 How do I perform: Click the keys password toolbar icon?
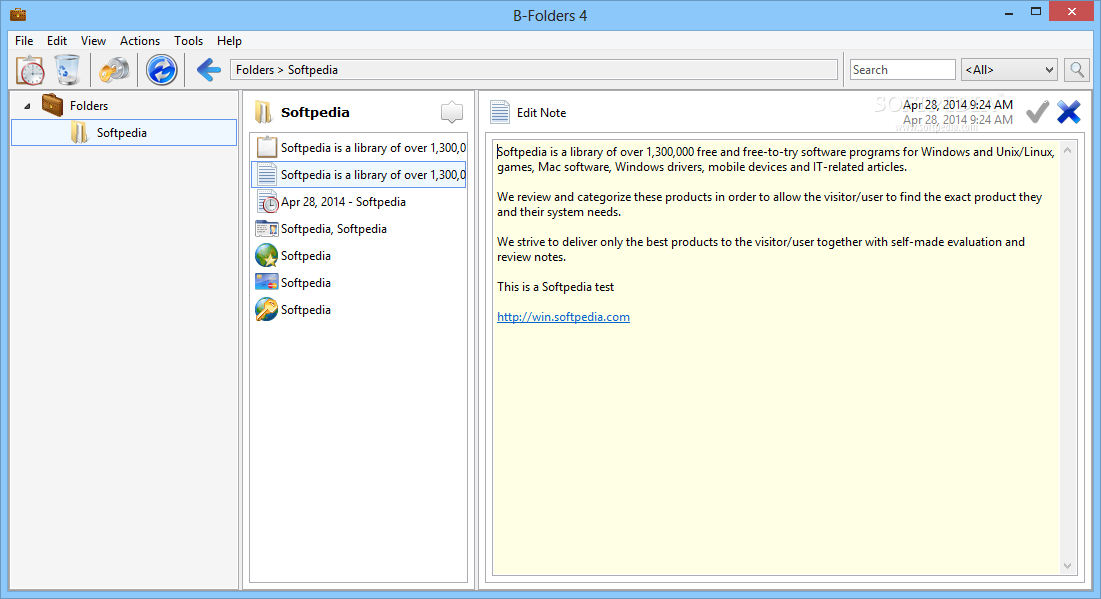[114, 70]
